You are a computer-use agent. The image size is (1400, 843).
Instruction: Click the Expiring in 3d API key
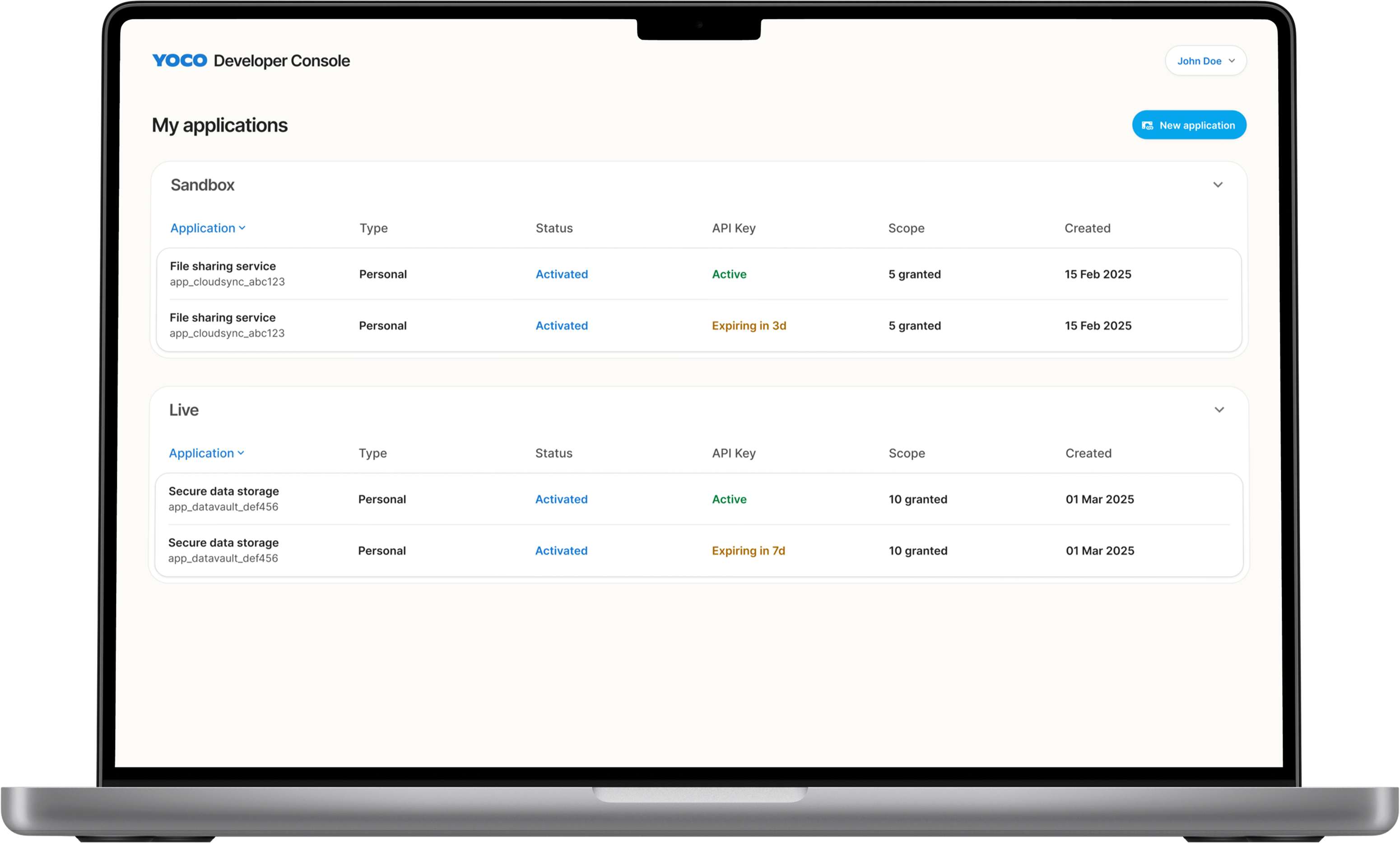coord(749,325)
